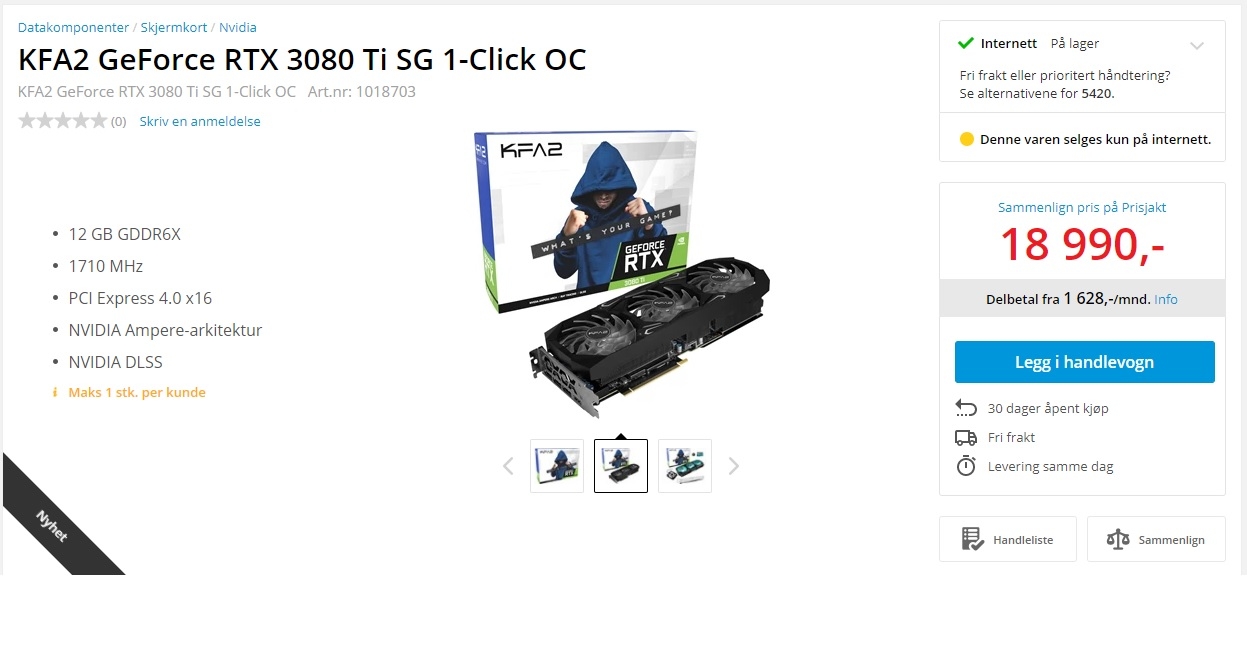
Task: Expand the Internett stock availability chevron
Action: click(1197, 45)
